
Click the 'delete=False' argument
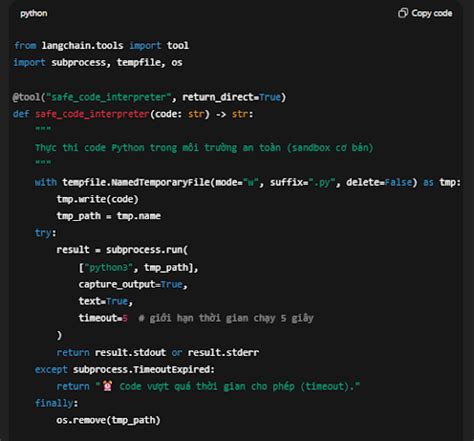coord(379,182)
